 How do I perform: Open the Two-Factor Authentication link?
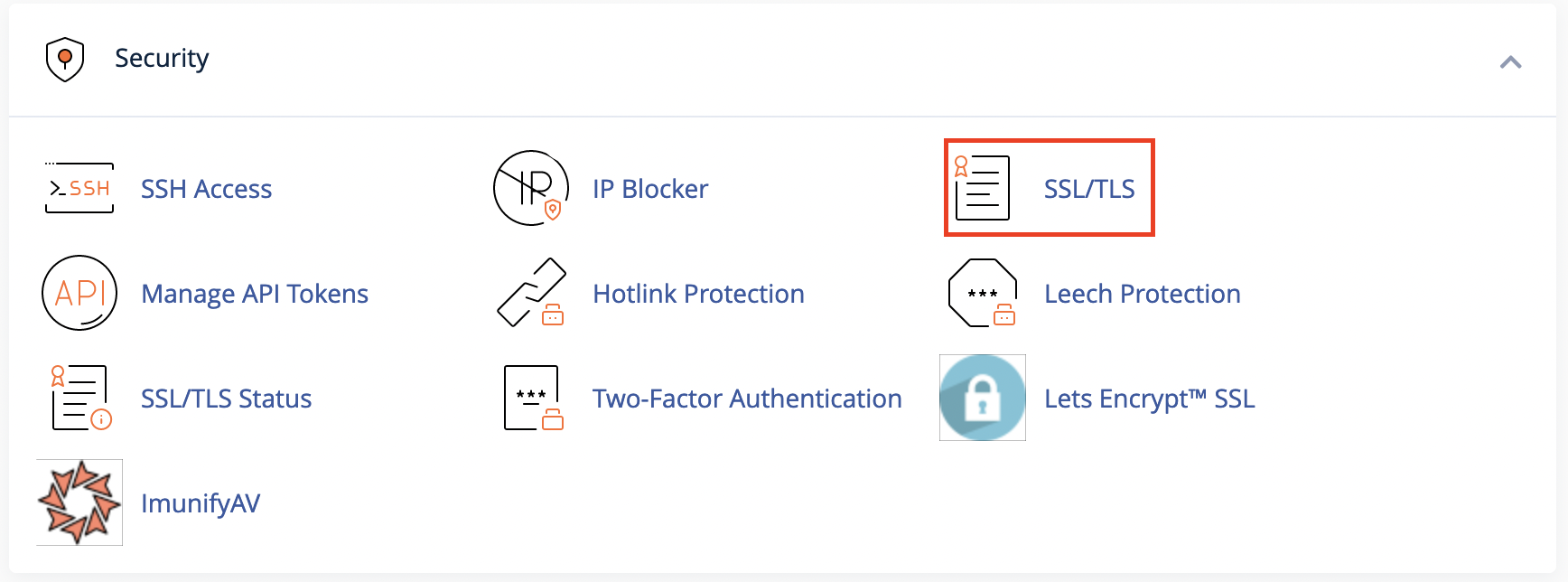(x=747, y=399)
